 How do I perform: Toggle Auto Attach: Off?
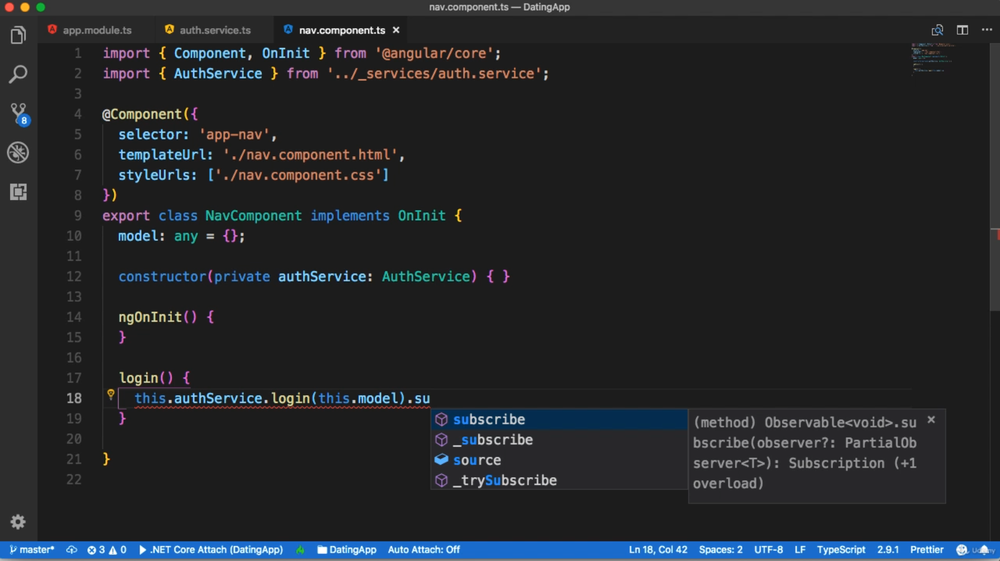pos(423,550)
